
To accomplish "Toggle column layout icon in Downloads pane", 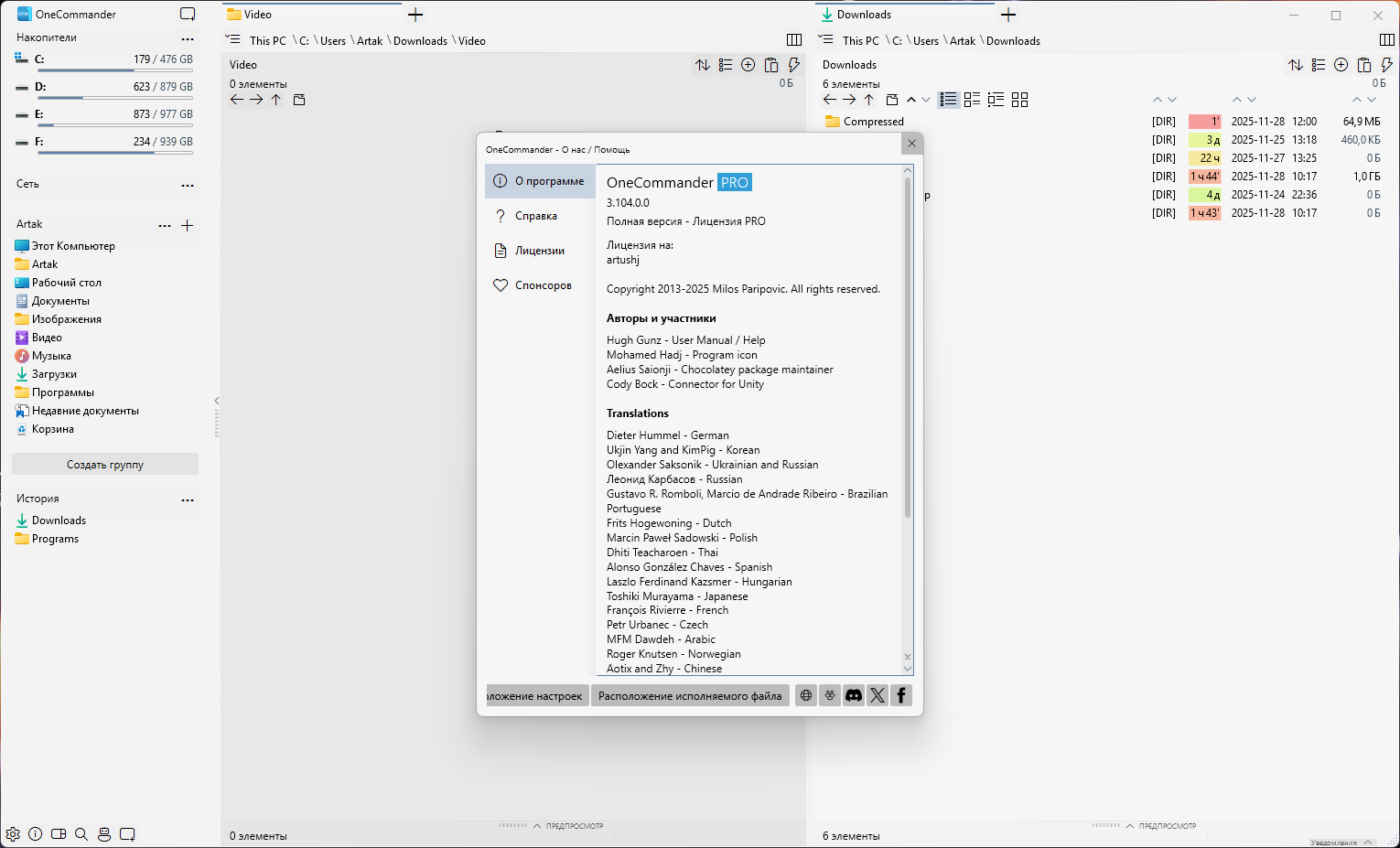I will pos(1387,40).
